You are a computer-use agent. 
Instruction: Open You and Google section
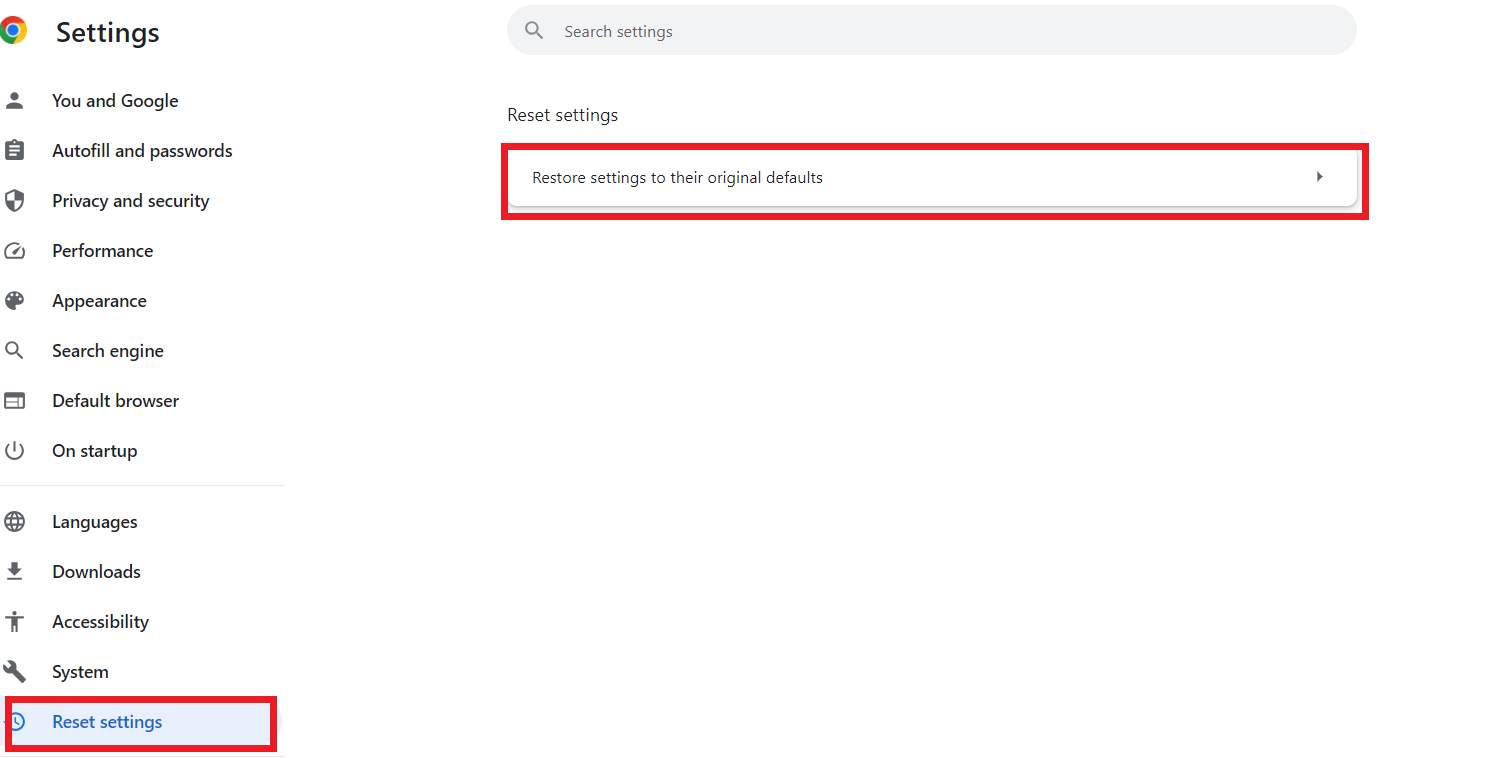115,100
